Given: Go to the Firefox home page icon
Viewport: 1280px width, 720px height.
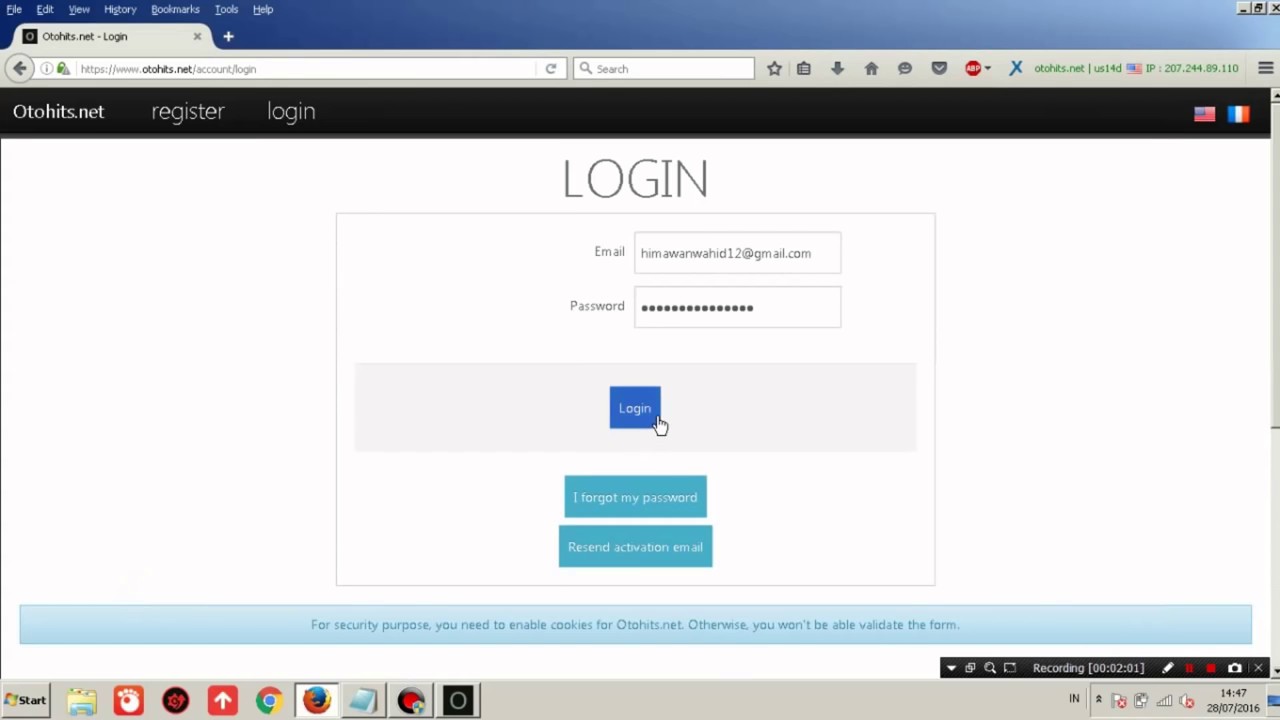Looking at the screenshot, I should tap(871, 68).
